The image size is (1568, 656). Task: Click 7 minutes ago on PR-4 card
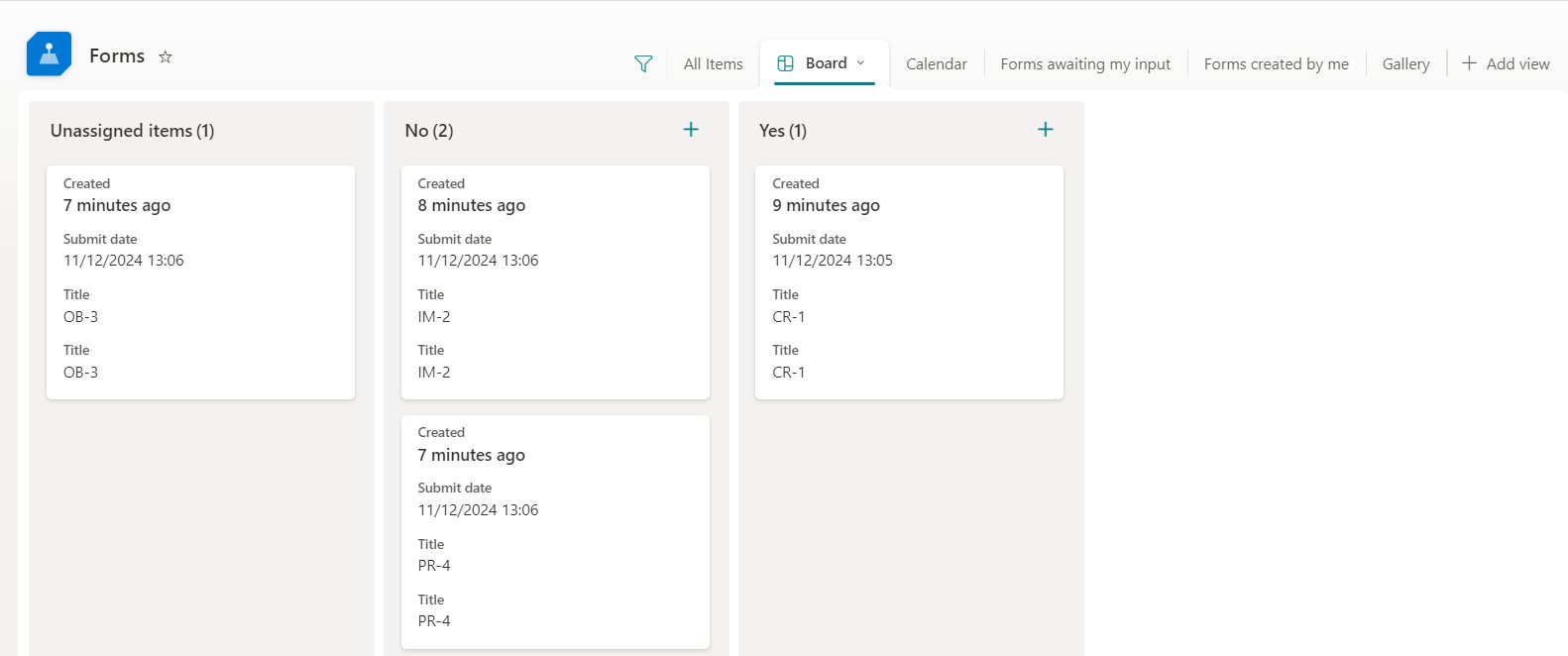coord(472,455)
